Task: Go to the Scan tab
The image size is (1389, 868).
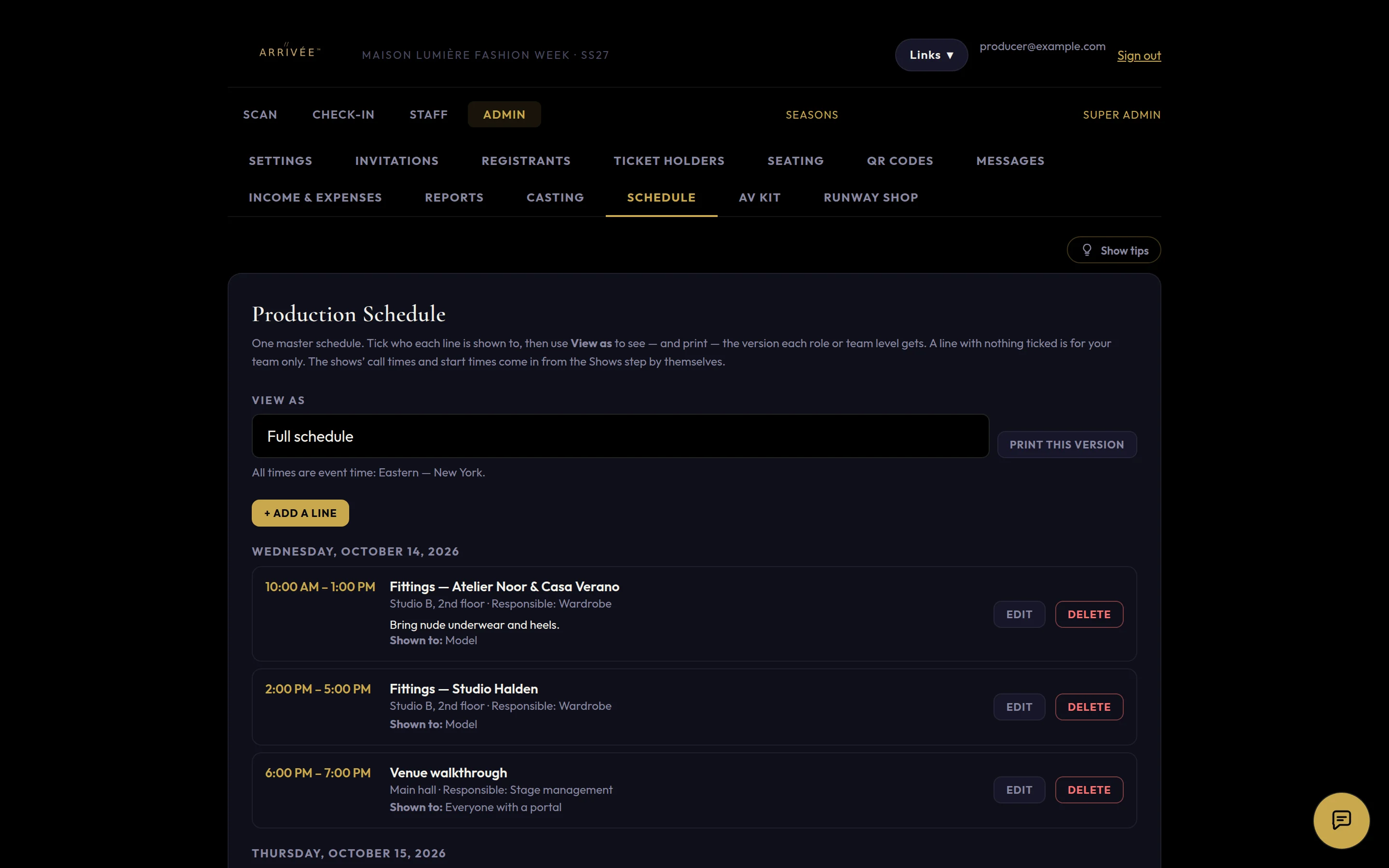Action: point(260,114)
